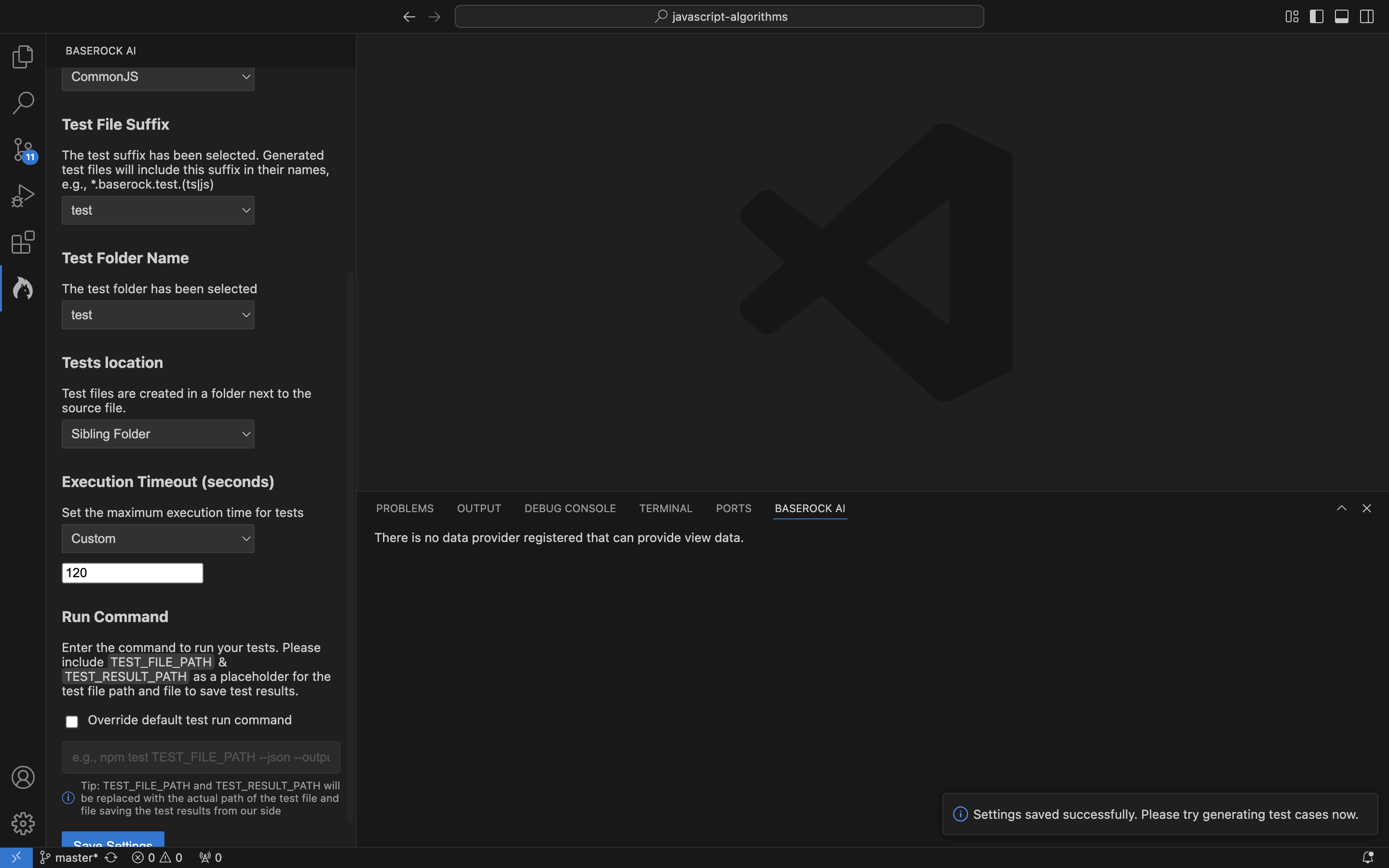The height and width of the screenshot is (868, 1389).
Task: Open the Custom execution timeout dropdown
Action: (158, 539)
